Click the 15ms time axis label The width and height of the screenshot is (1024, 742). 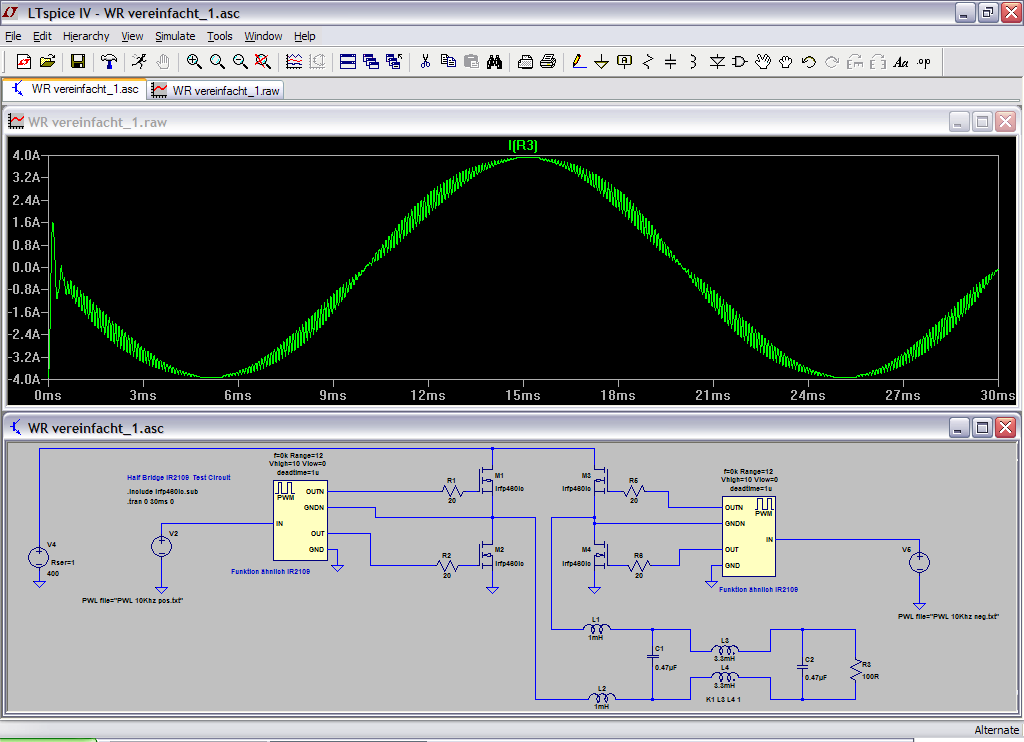click(x=523, y=395)
